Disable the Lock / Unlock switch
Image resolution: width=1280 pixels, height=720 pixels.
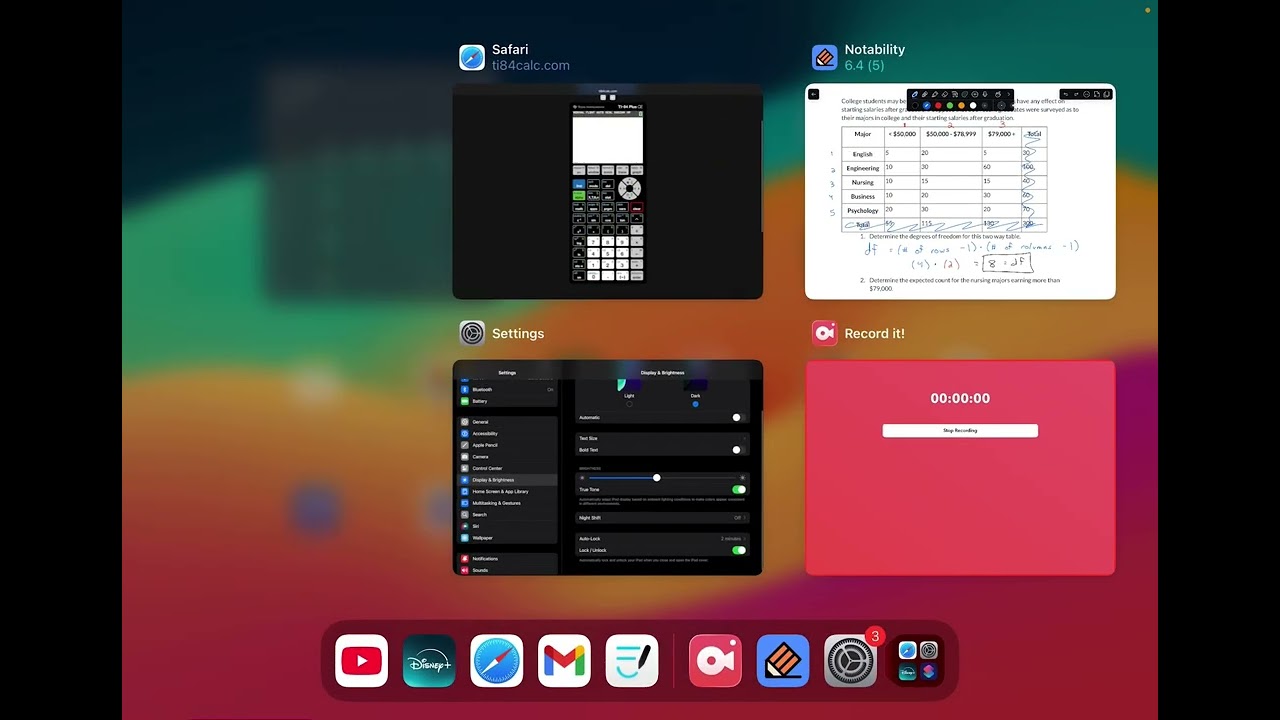pyautogui.click(x=738, y=550)
